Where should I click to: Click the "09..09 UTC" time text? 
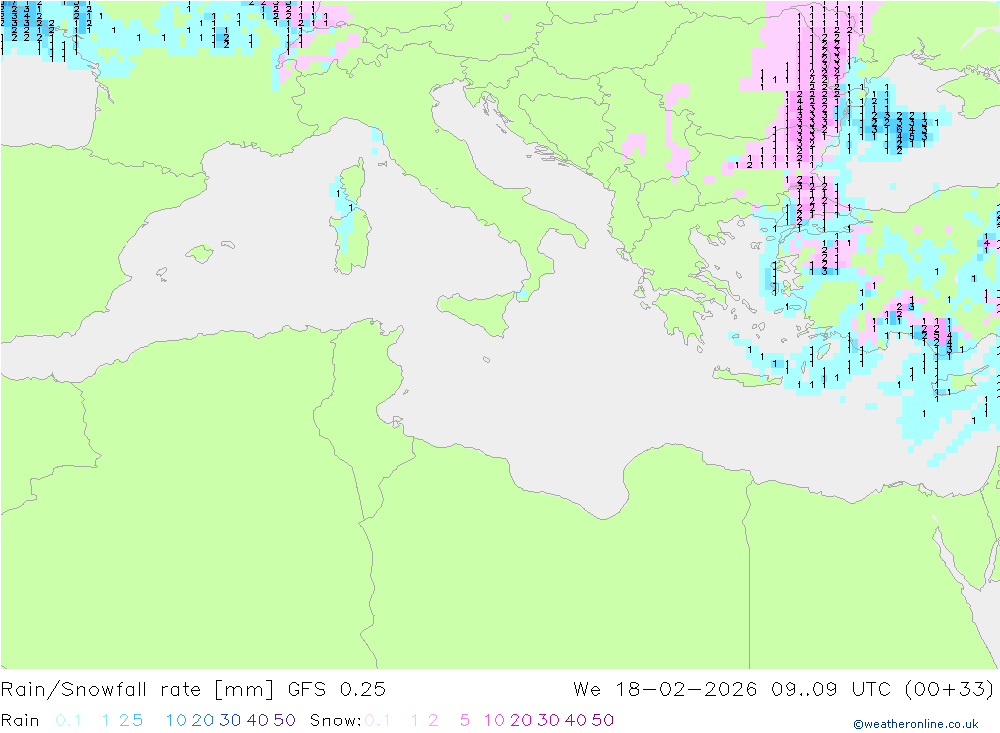(x=831, y=690)
